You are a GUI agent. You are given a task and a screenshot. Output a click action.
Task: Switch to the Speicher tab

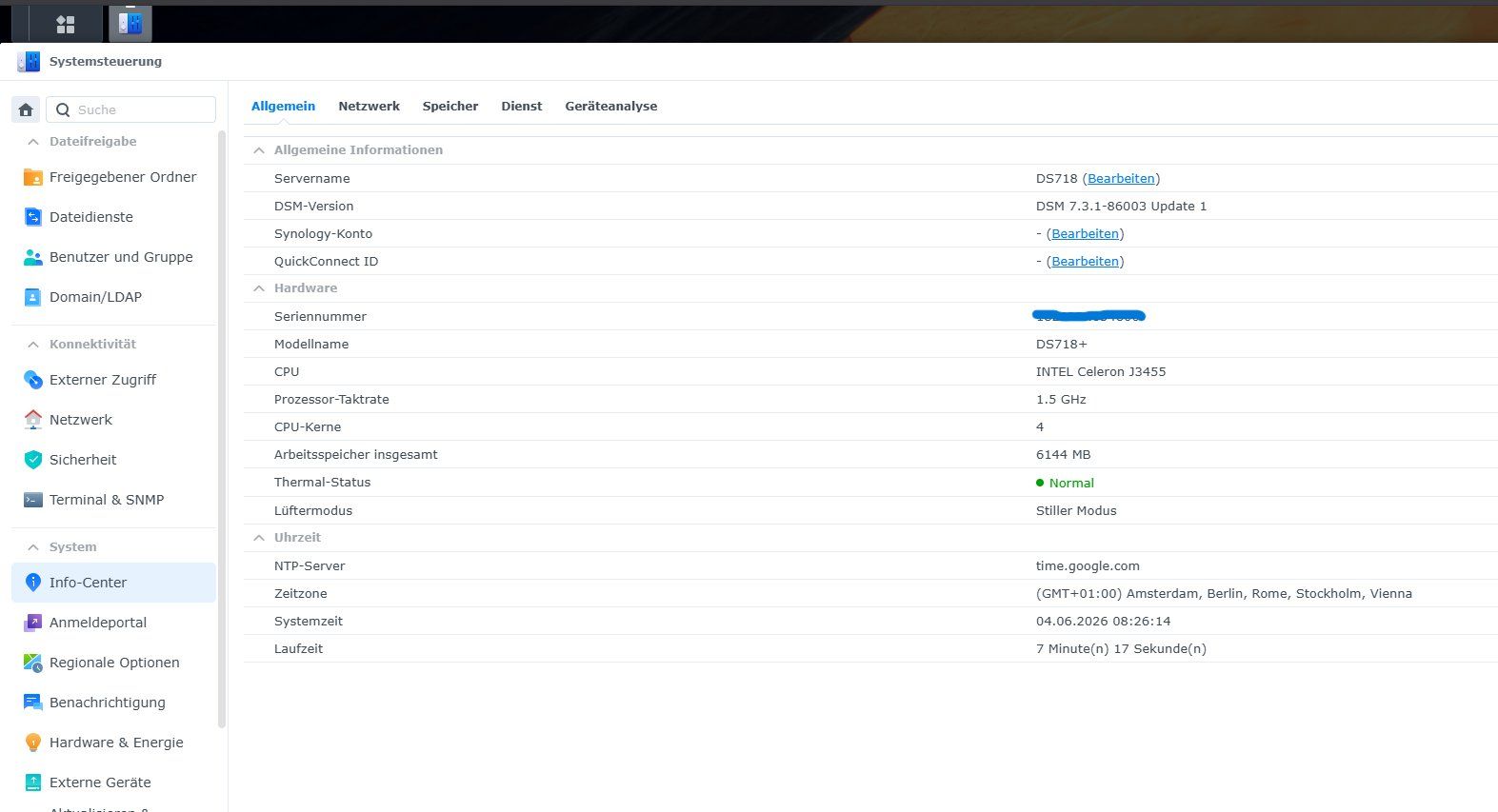450,107
